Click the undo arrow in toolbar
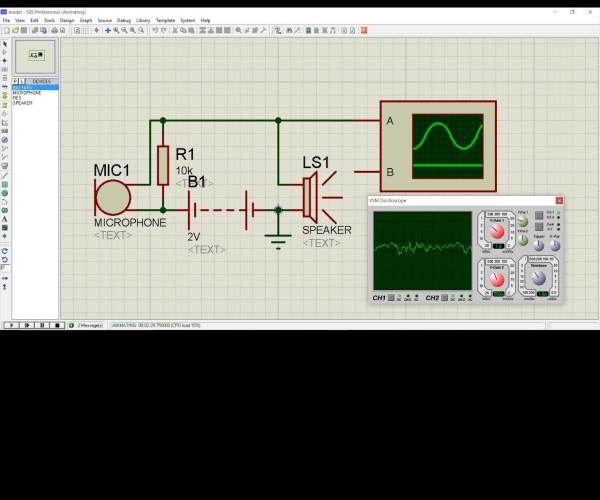Image resolution: width=600 pixels, height=500 pixels. (x=155, y=30)
